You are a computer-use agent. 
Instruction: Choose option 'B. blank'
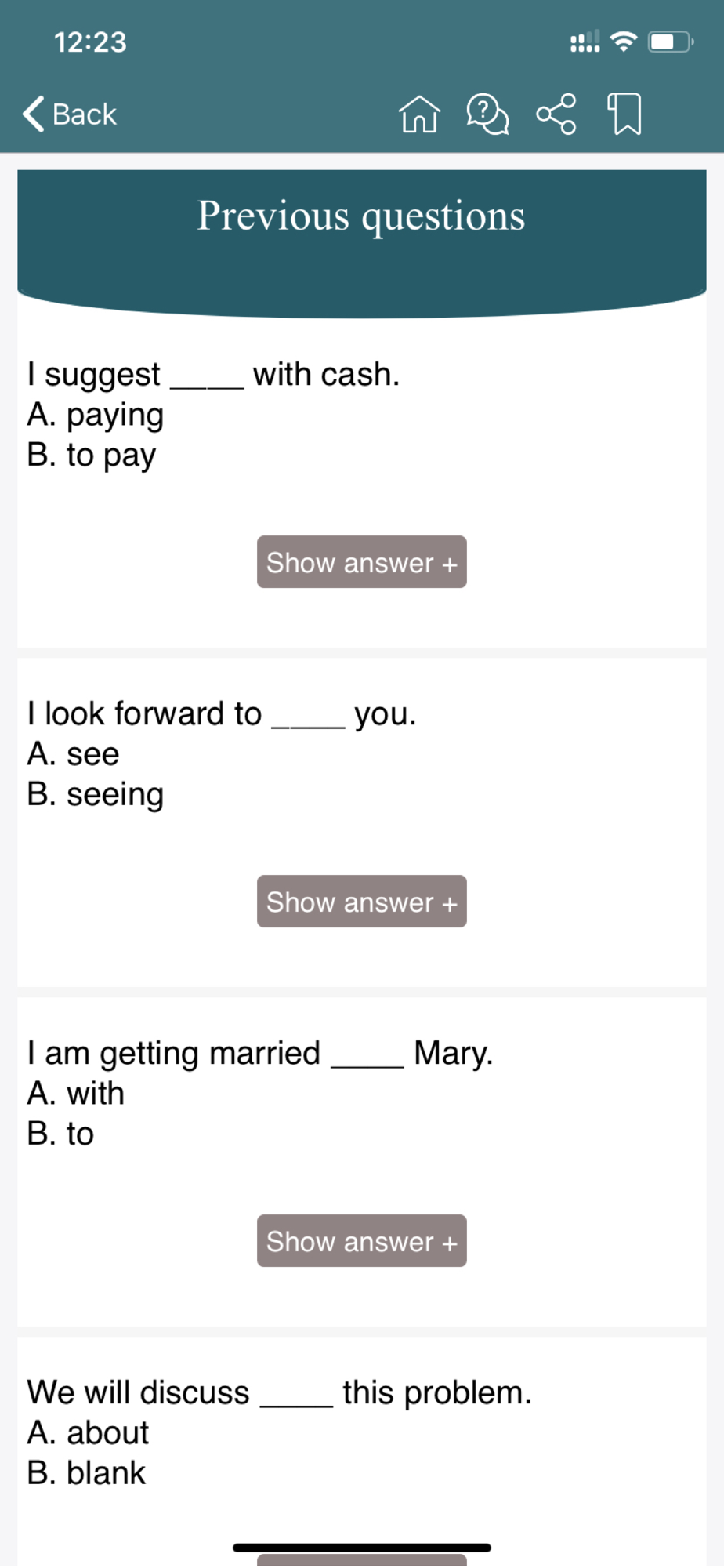tap(86, 1473)
